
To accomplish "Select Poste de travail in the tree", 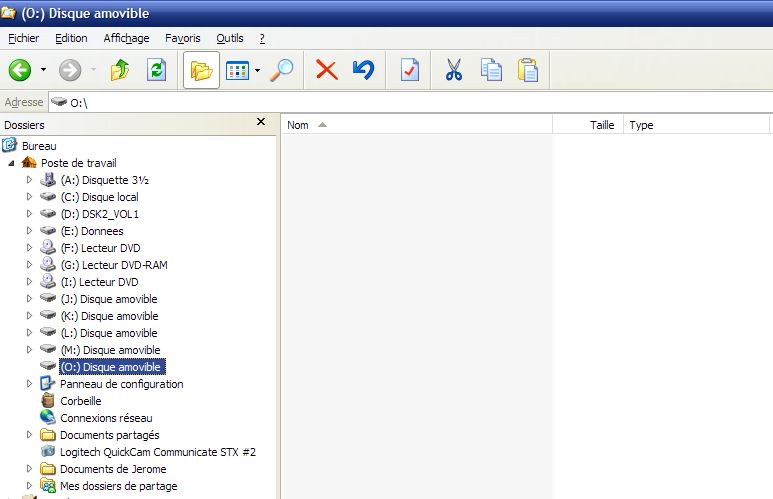I will 79,163.
